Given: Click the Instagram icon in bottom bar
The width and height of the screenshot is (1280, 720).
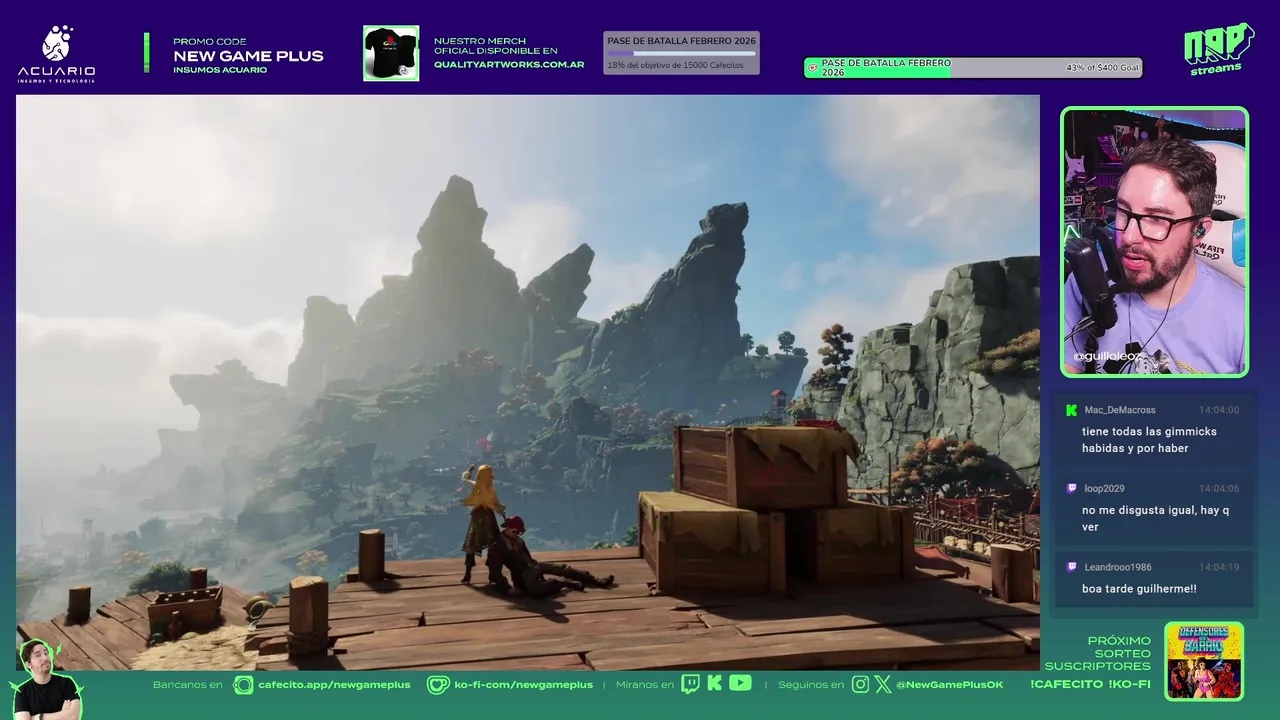Looking at the screenshot, I should (x=861, y=684).
